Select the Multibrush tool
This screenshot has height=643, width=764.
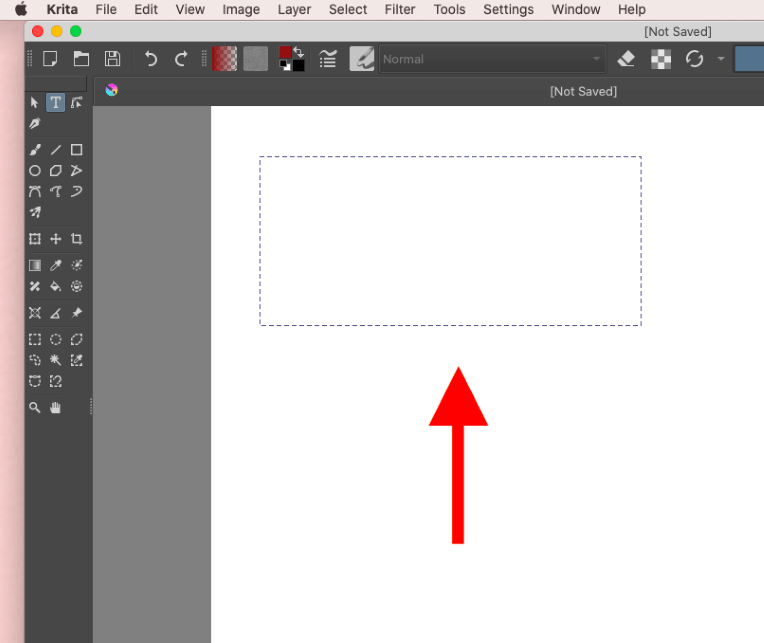coord(35,213)
